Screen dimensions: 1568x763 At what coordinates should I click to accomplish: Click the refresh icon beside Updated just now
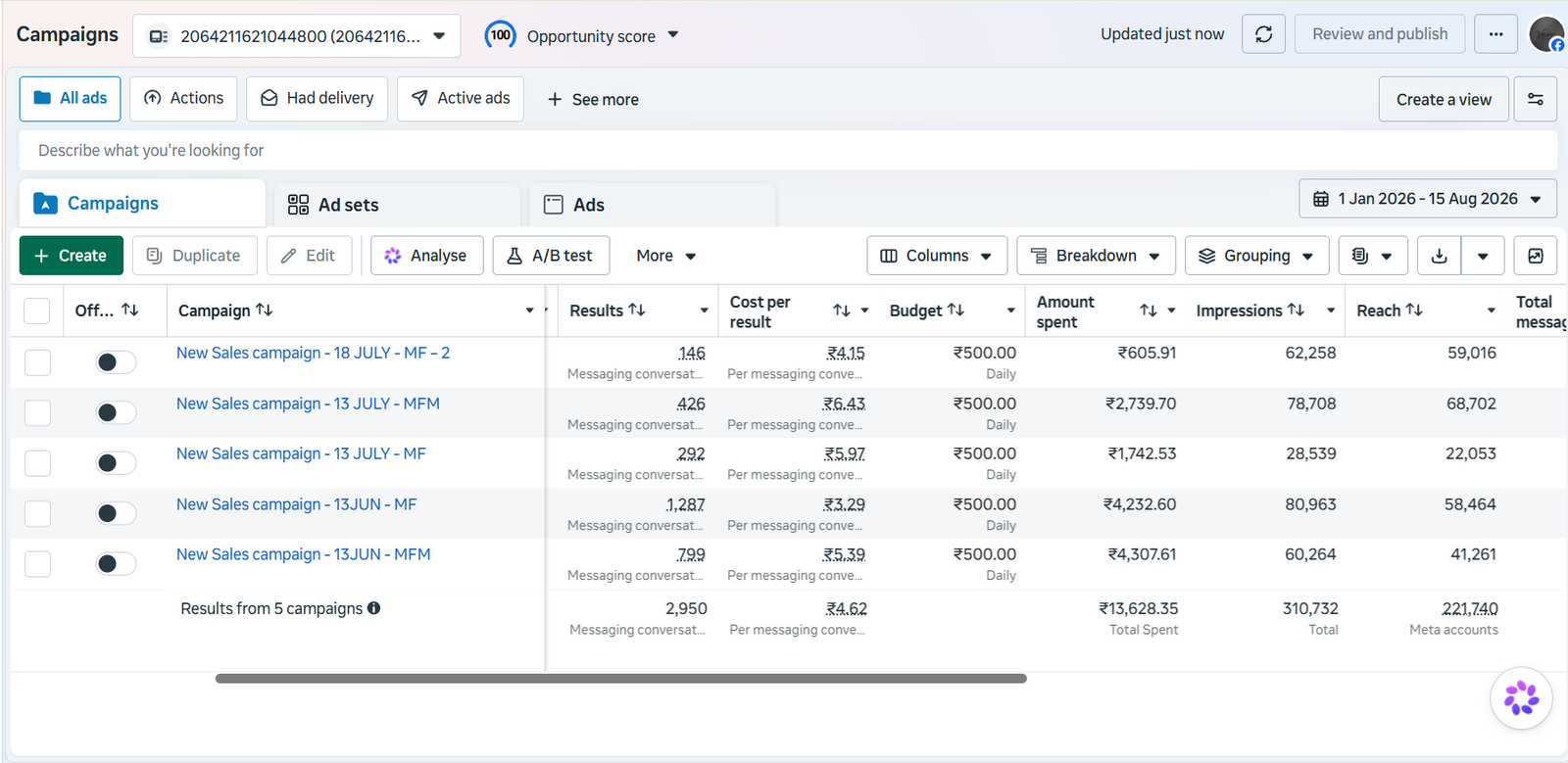[1263, 34]
